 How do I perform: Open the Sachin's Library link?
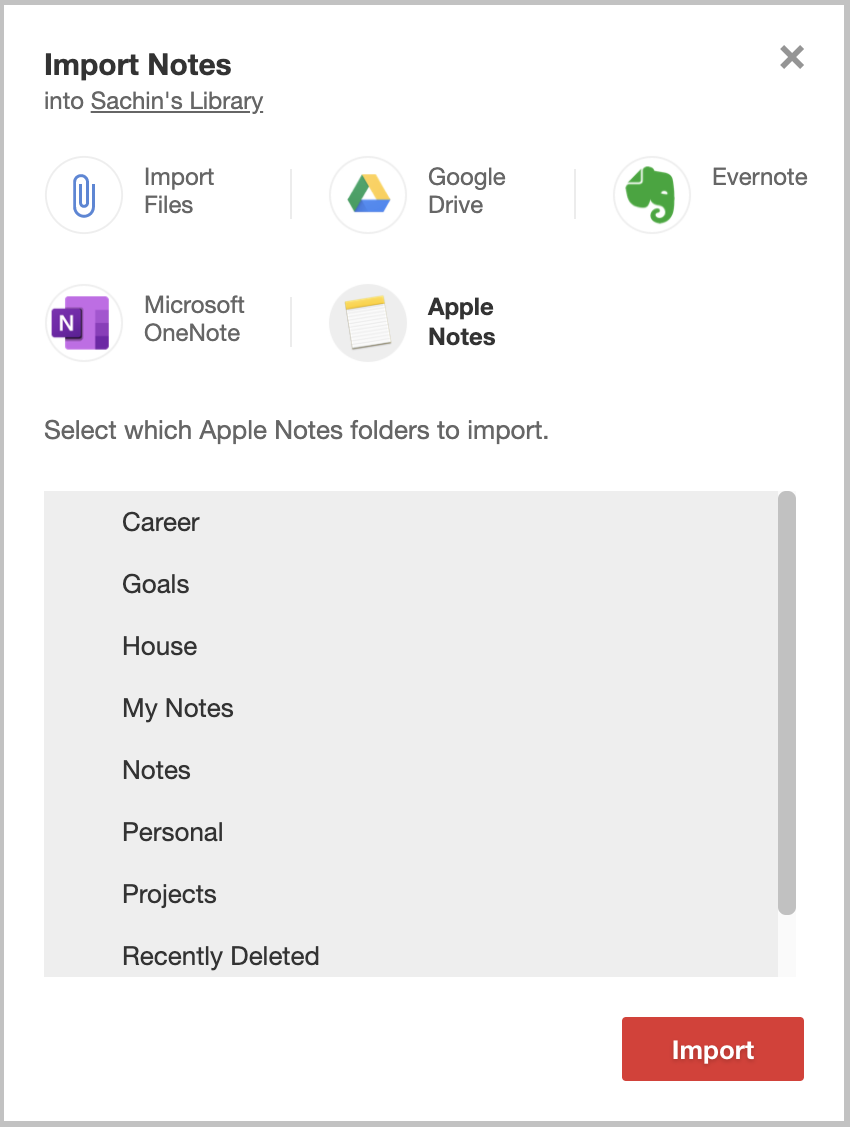pos(176,101)
